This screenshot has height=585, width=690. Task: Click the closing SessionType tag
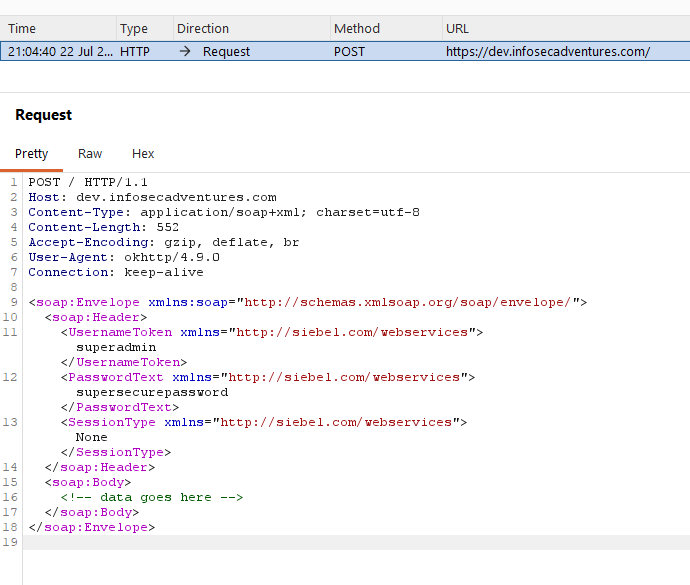click(116, 452)
